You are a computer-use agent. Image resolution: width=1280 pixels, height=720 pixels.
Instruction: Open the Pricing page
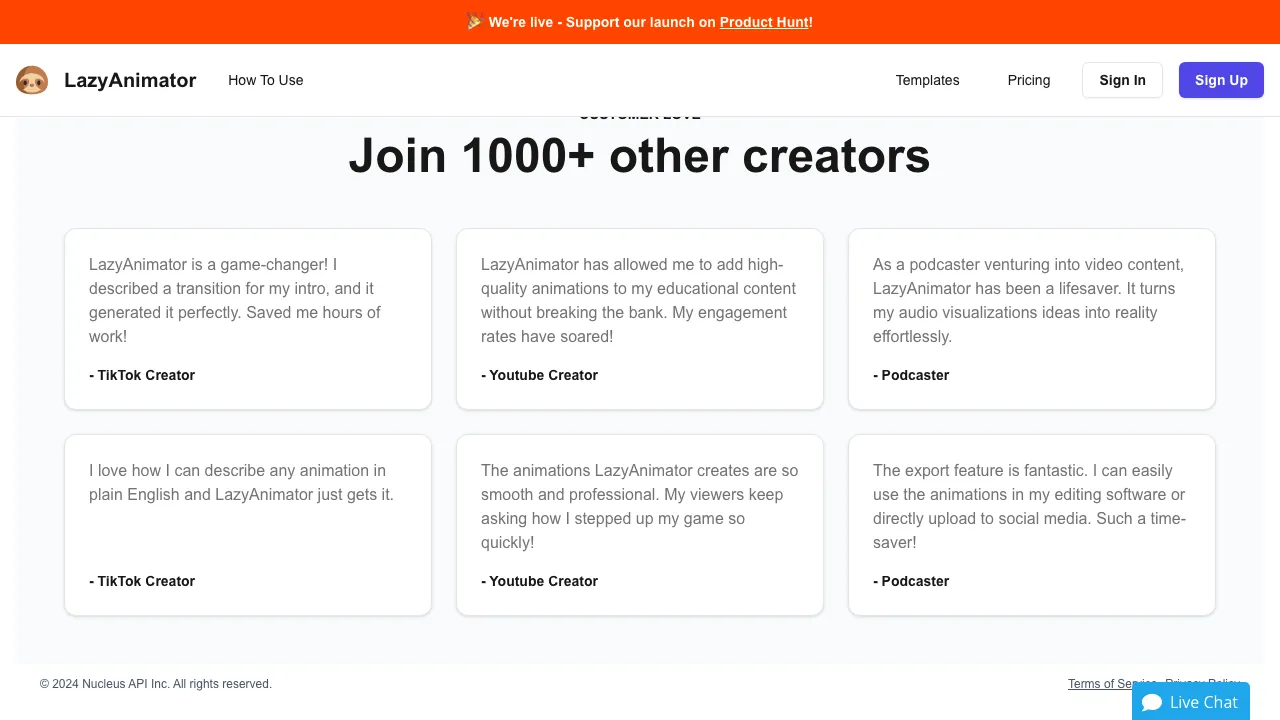coord(1029,80)
